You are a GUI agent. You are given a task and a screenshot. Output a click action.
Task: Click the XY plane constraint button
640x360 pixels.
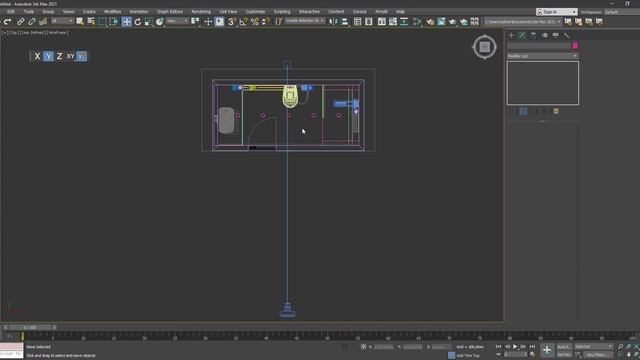pos(71,56)
